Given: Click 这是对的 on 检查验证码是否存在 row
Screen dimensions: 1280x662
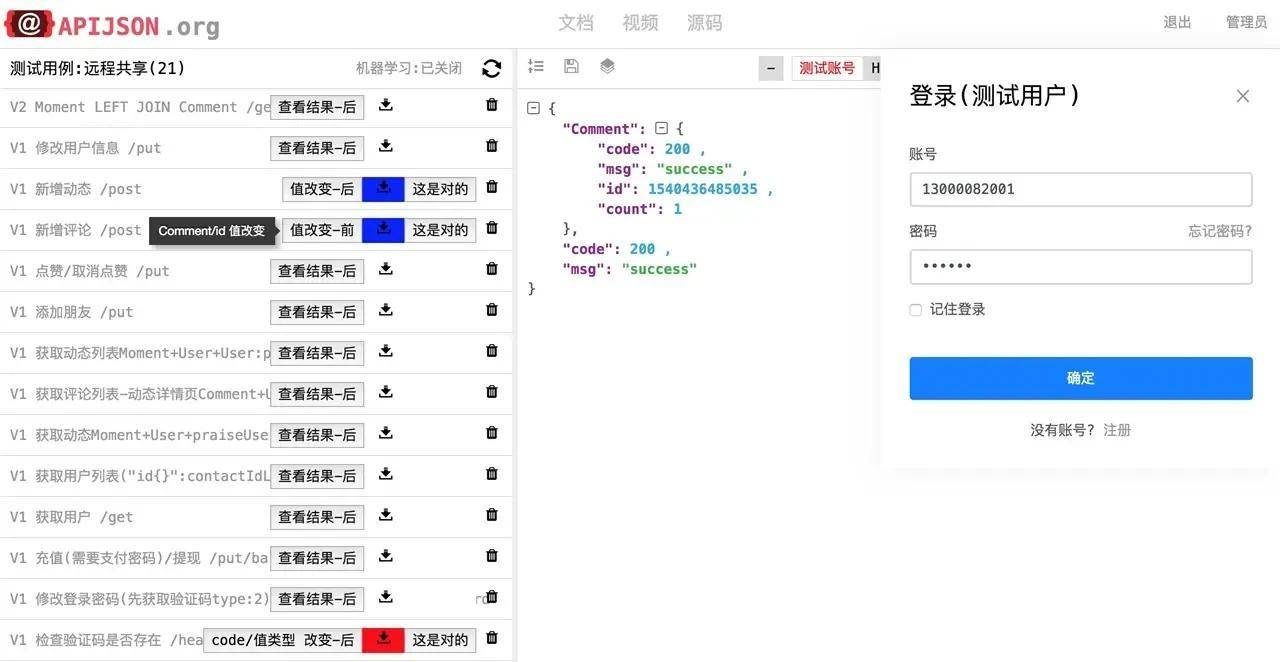Looking at the screenshot, I should (440, 640).
